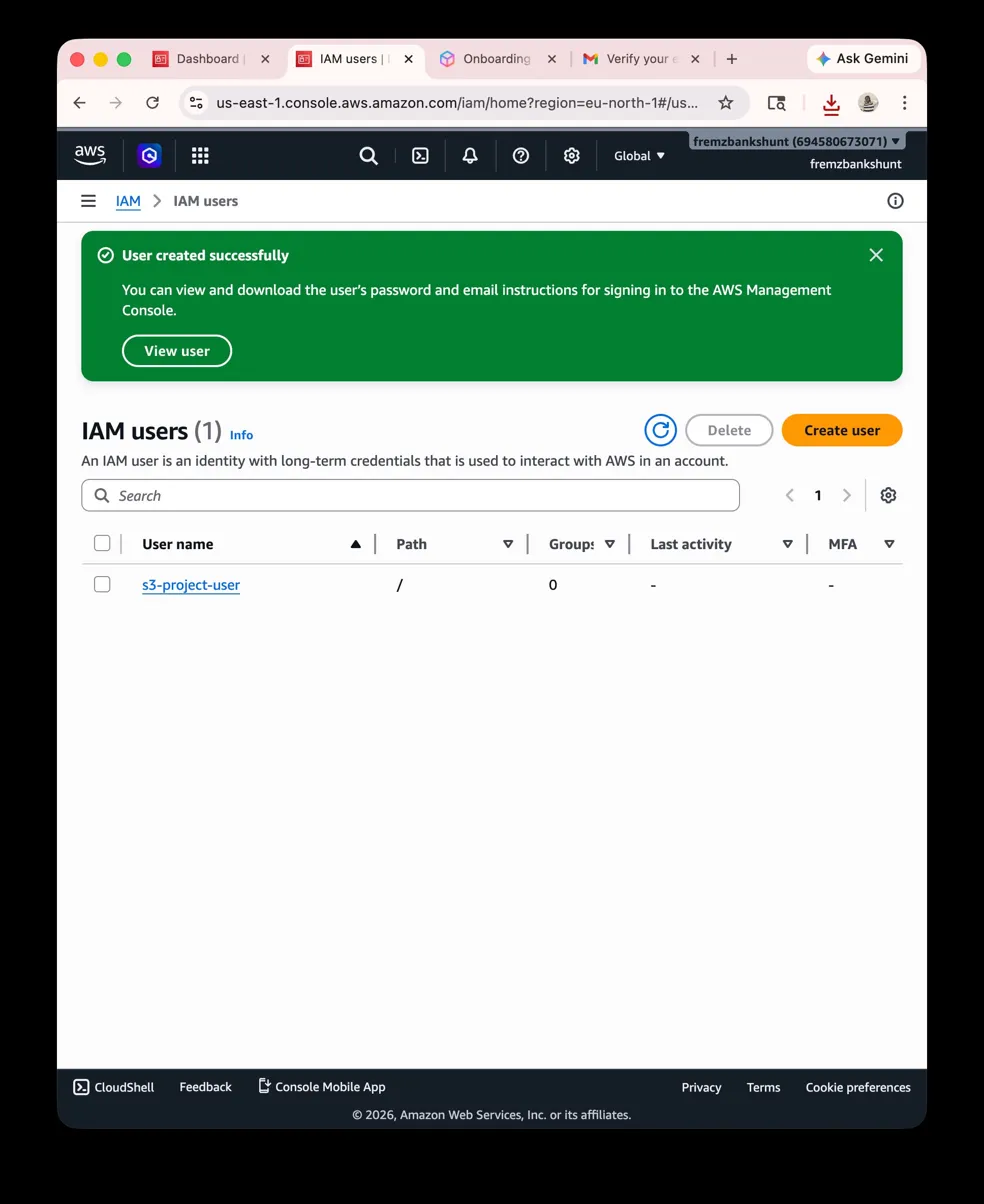Sort by User name column arrow

click(x=355, y=544)
